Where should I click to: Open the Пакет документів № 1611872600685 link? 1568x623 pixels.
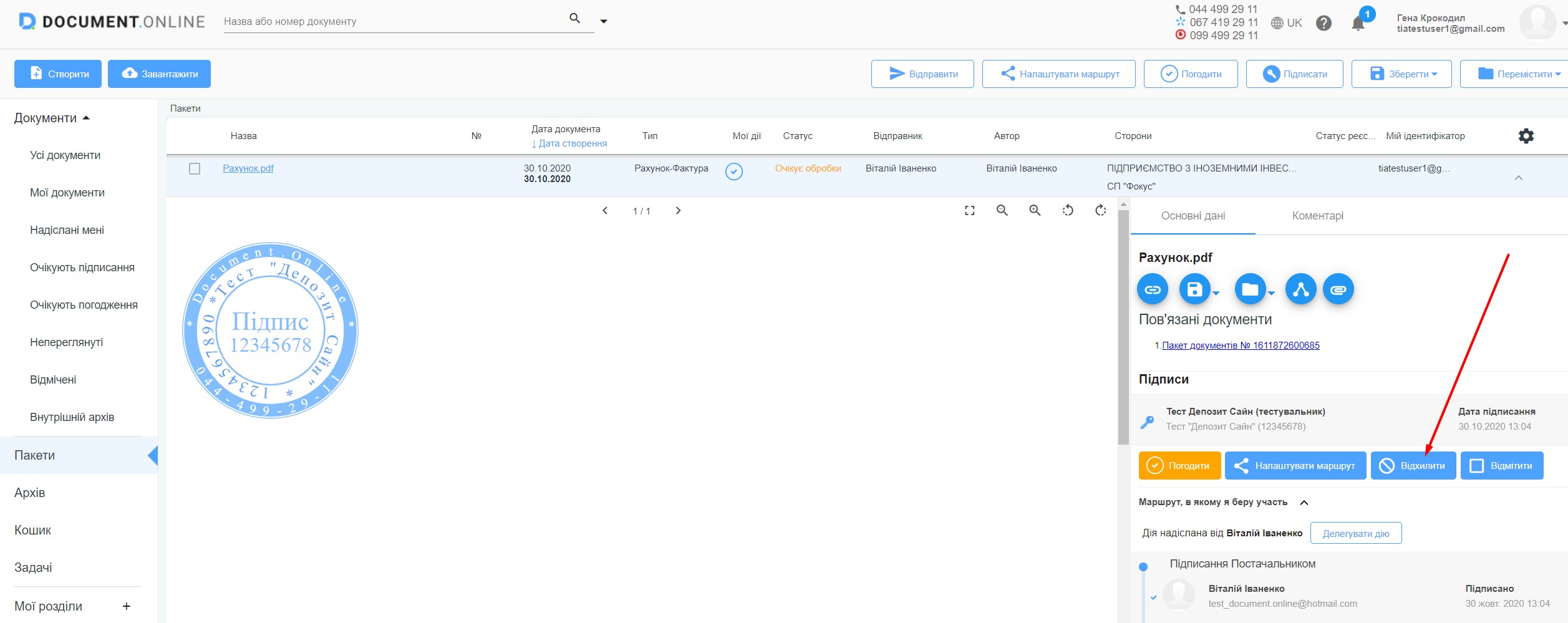(x=1240, y=345)
